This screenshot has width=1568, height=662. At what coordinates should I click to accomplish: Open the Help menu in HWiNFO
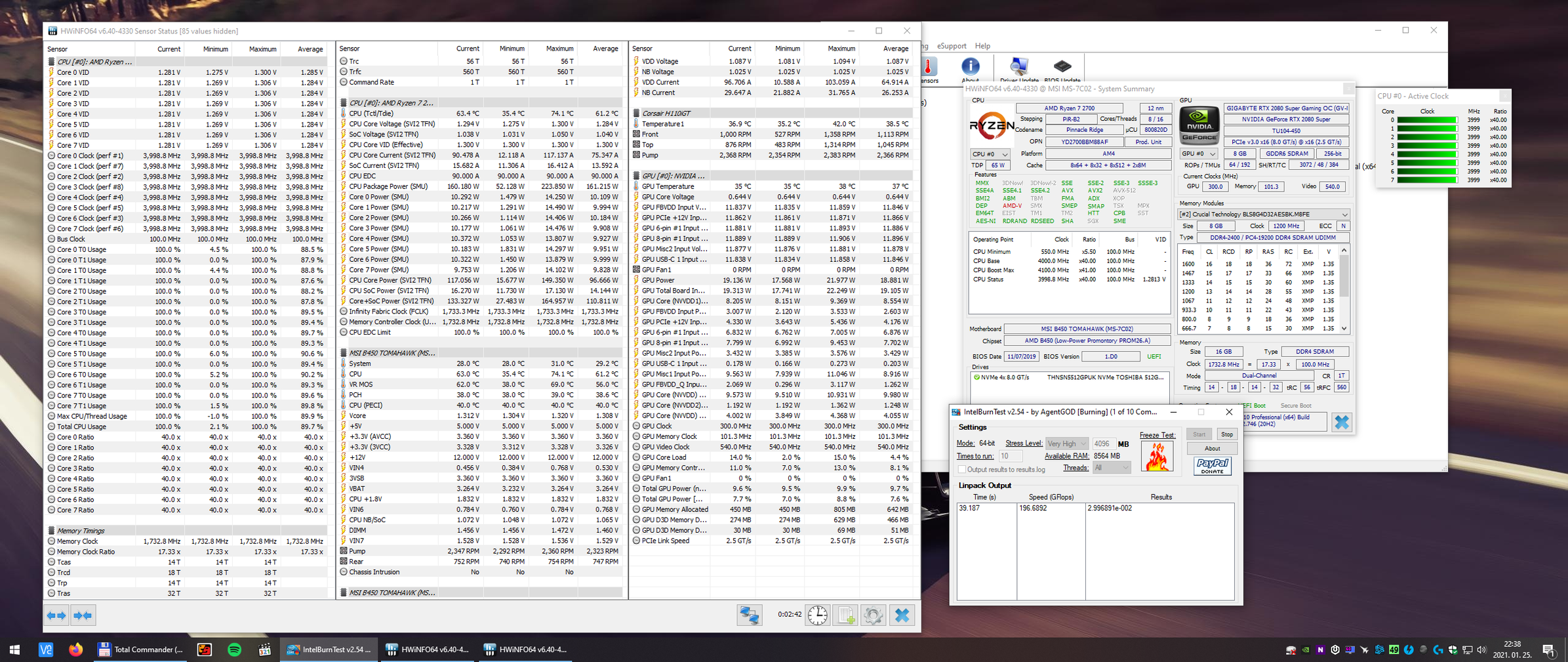click(x=982, y=46)
